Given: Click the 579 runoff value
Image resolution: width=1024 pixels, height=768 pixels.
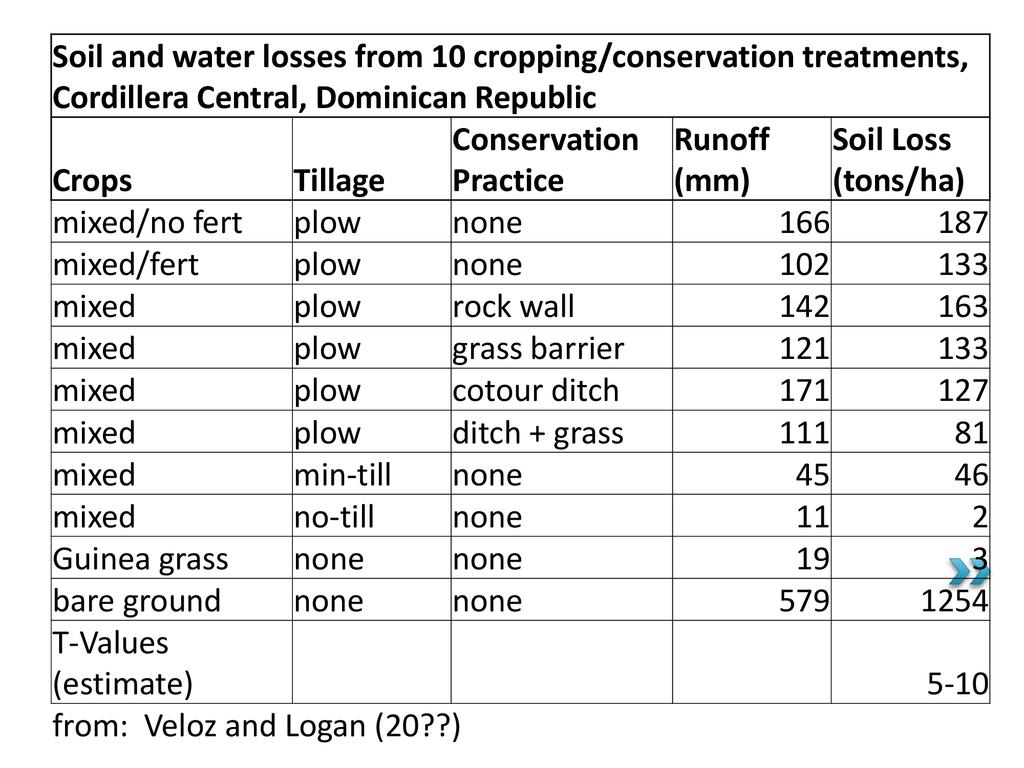Looking at the screenshot, I should tap(803, 600).
